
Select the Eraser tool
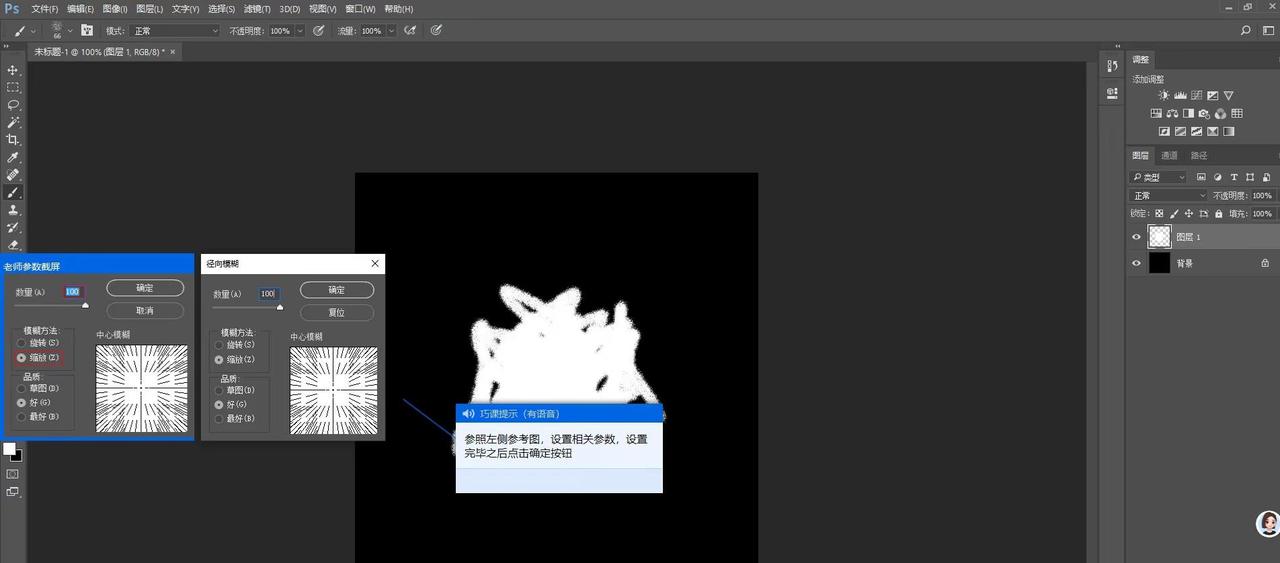tap(13, 244)
